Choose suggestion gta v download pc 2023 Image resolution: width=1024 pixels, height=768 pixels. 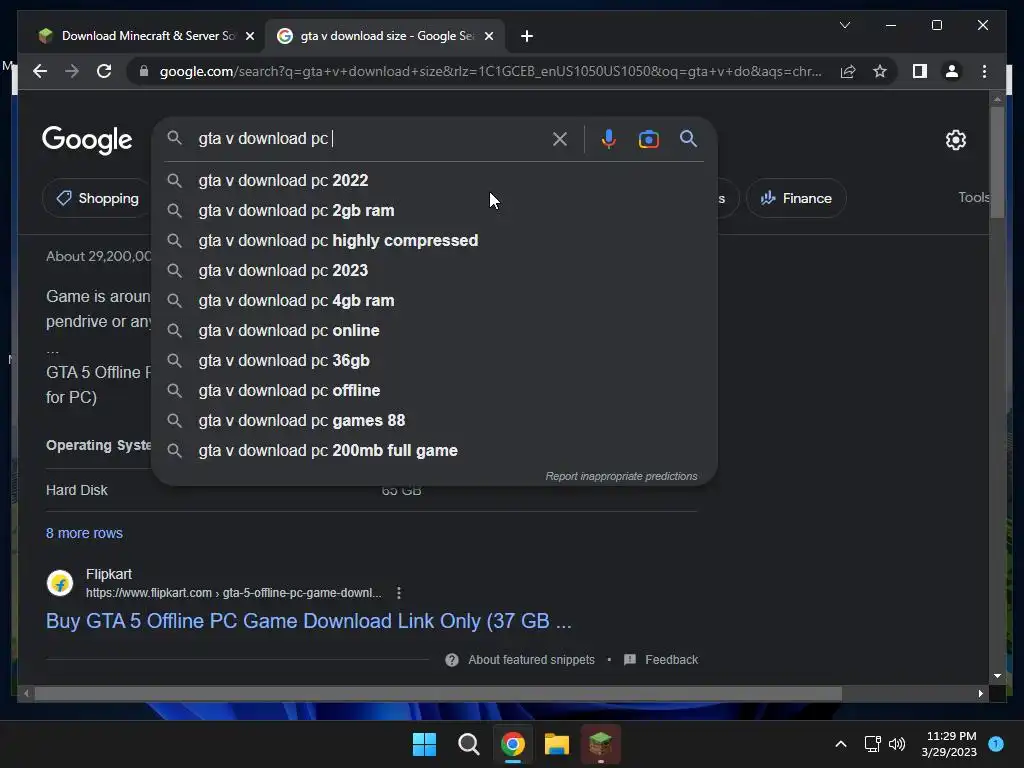pos(434,270)
